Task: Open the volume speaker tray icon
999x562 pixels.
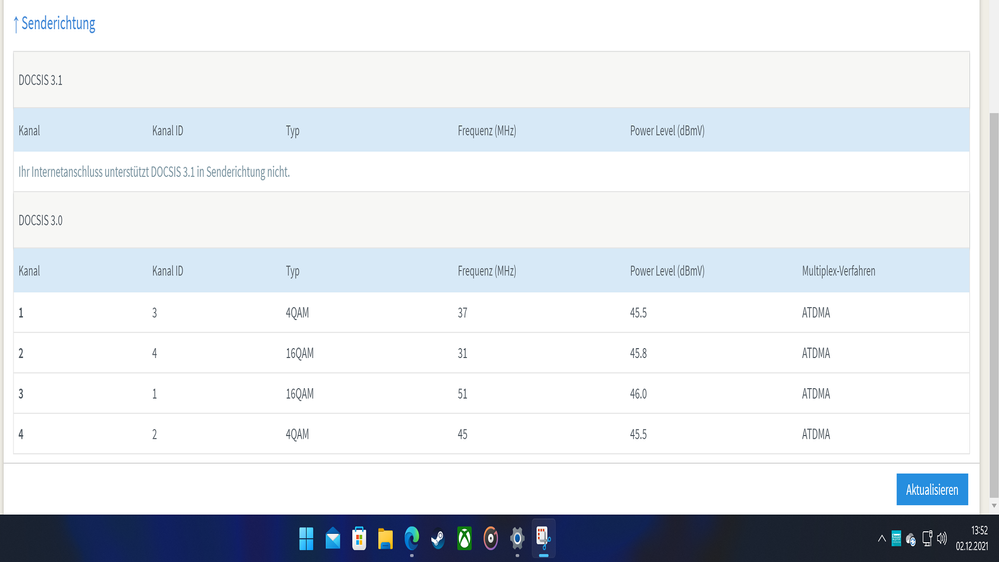Action: (x=942, y=538)
